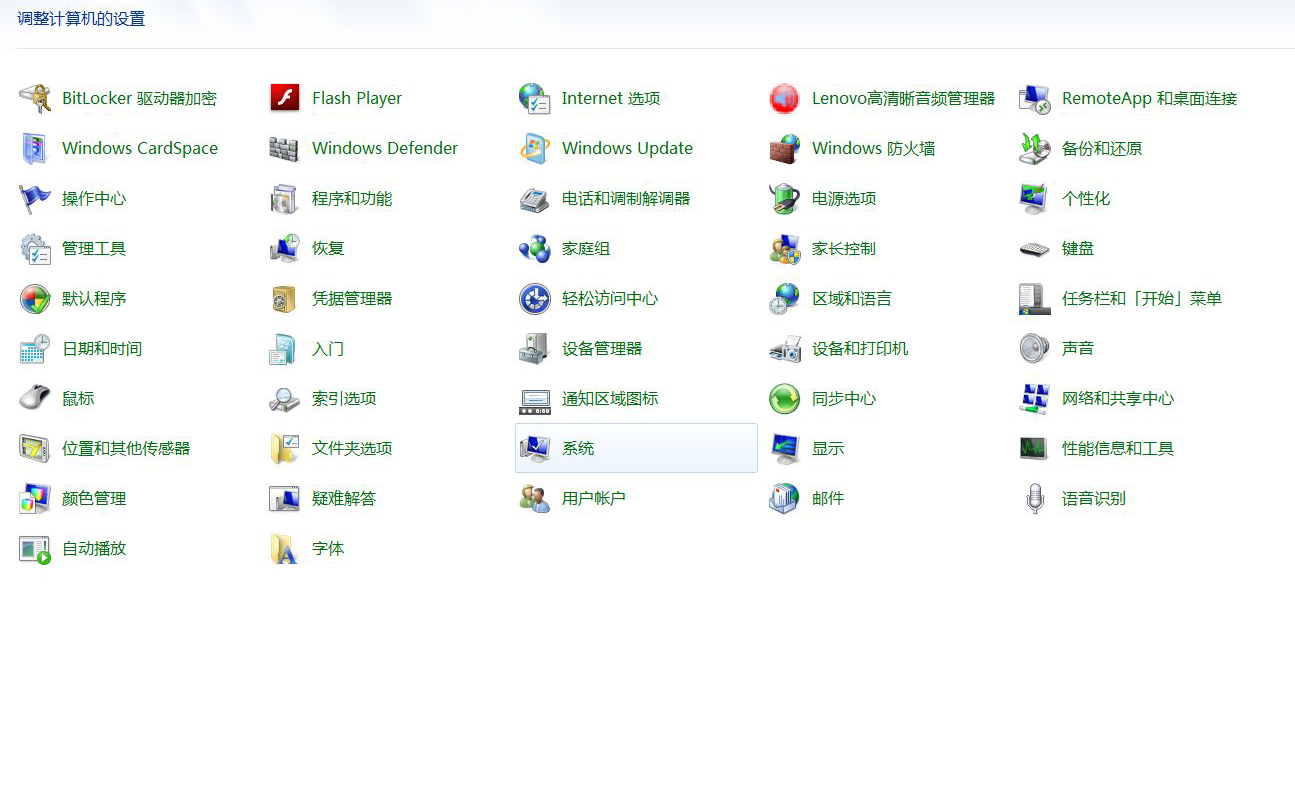
Task: Click the 管理工具 gear icon
Action: click(35, 248)
